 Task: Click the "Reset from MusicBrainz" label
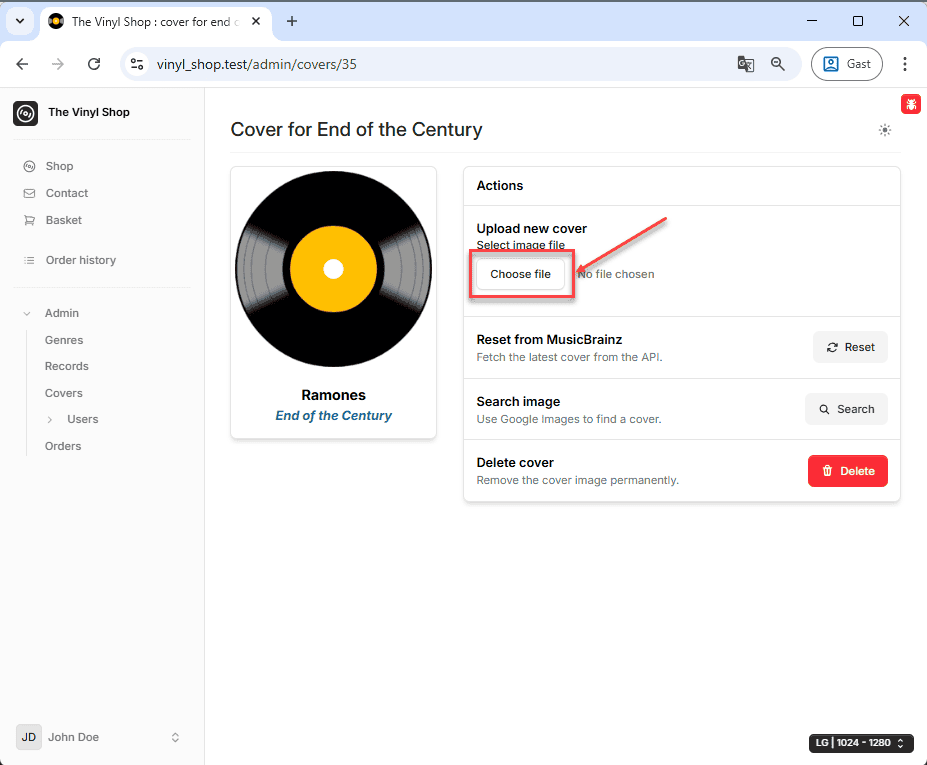click(x=549, y=339)
